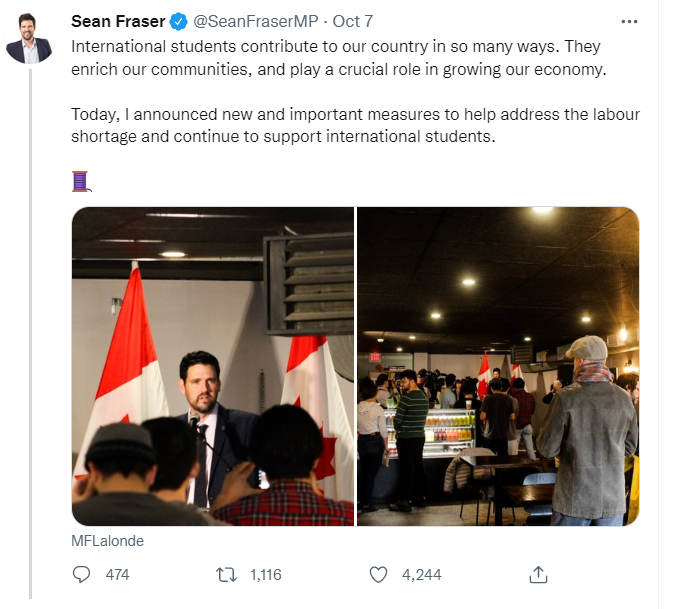This screenshot has width=678, height=609.
Task: Open the right photo of crowd
Action: coord(498,366)
